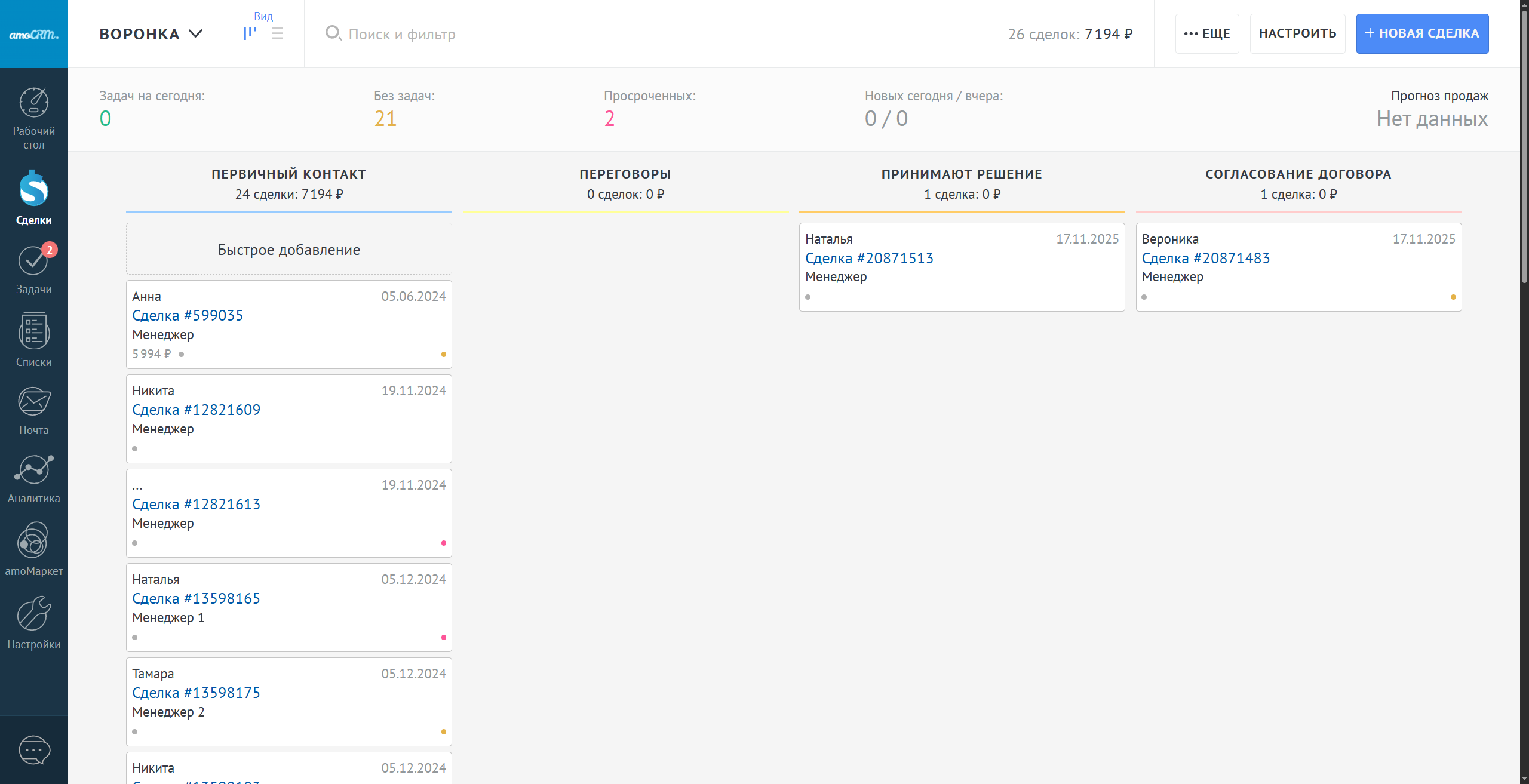Click the НАСТРОИТЬ button

(x=1297, y=34)
